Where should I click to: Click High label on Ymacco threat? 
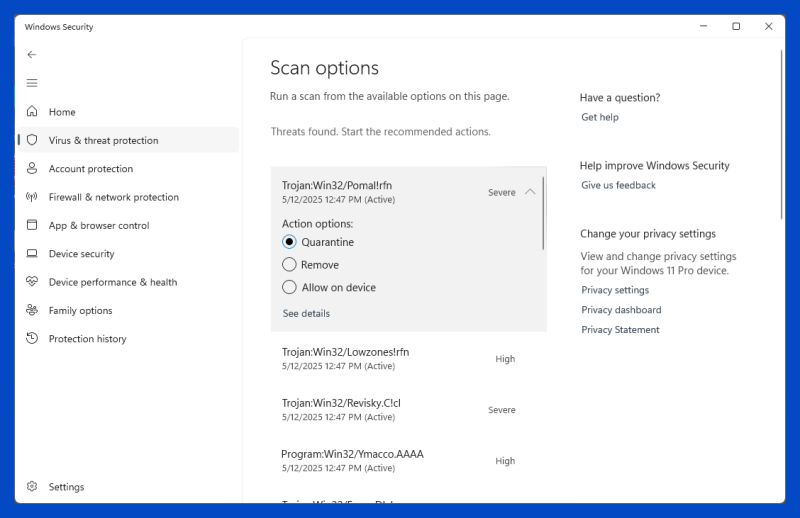[x=505, y=461]
